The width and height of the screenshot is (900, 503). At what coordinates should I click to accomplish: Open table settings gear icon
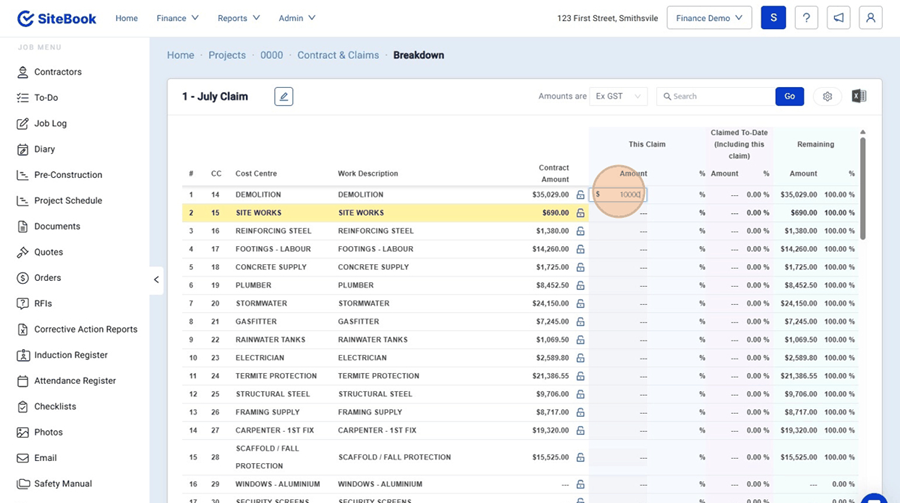(x=827, y=97)
